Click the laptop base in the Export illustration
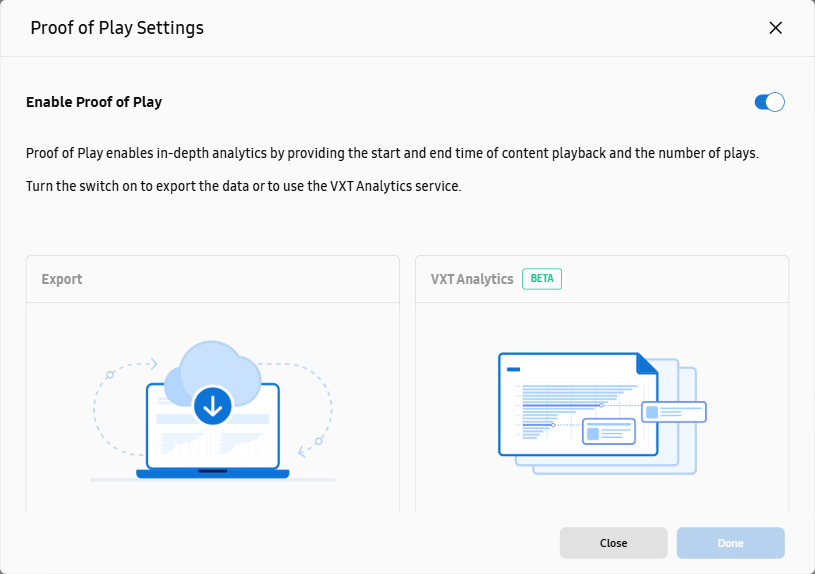The width and height of the screenshot is (815, 574). coord(212,472)
